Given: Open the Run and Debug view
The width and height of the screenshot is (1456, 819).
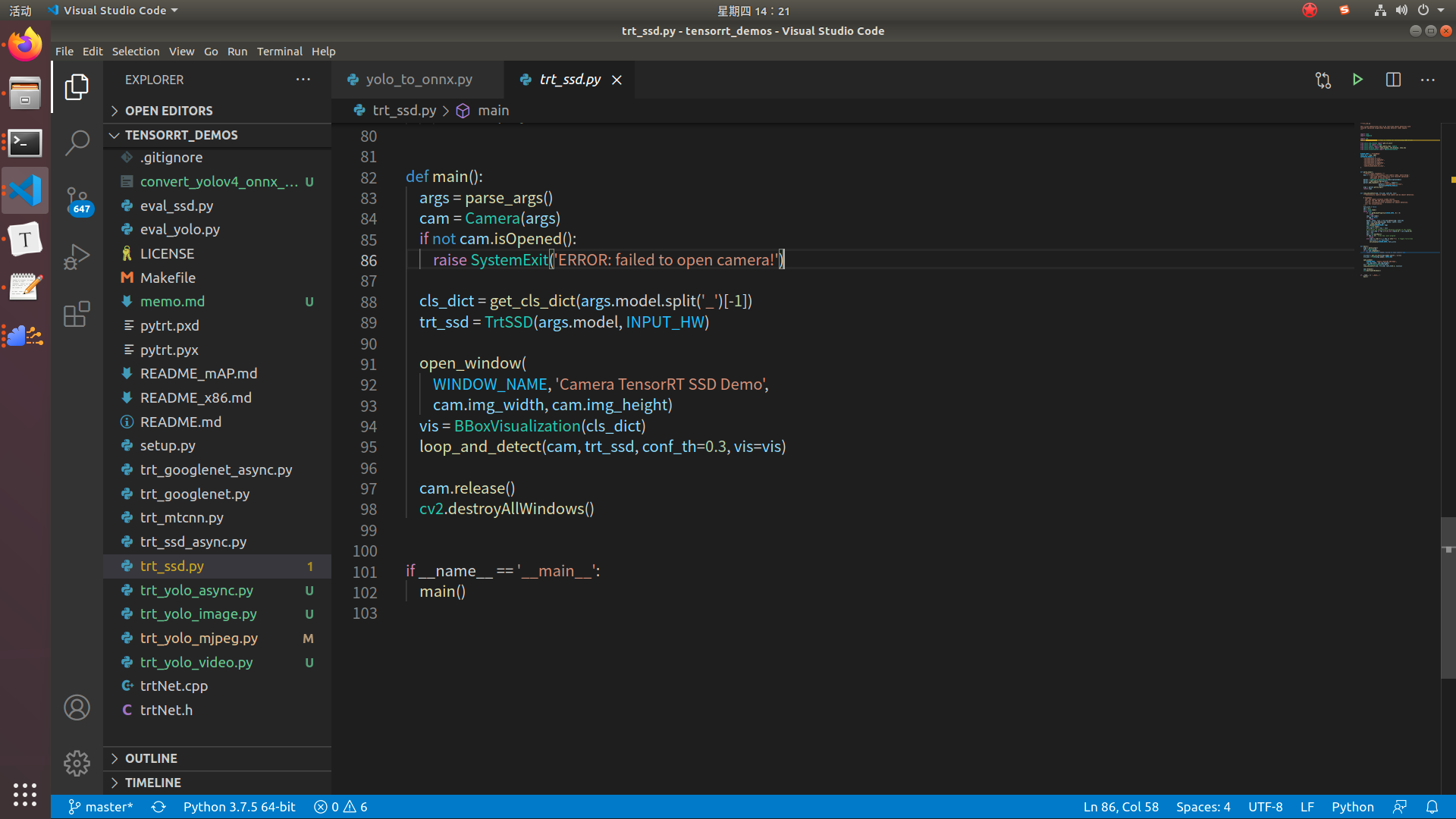Looking at the screenshot, I should point(77,256).
